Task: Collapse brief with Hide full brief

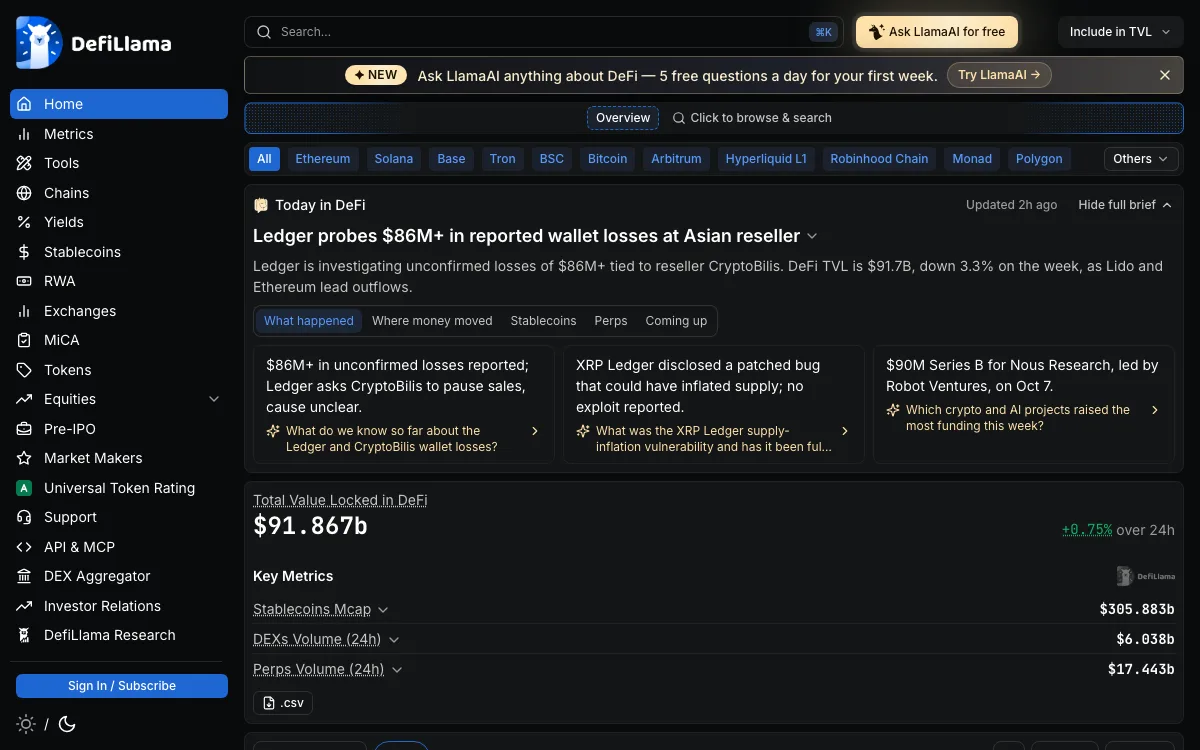Action: point(1125,205)
